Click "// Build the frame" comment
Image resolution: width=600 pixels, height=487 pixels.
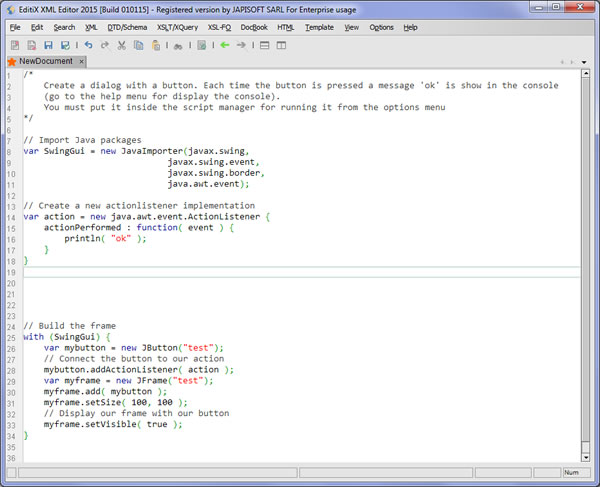(x=70, y=326)
